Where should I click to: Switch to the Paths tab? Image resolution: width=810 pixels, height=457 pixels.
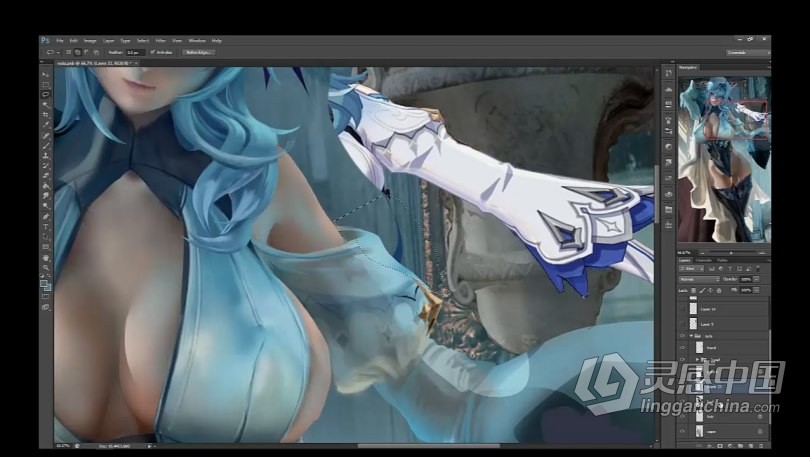point(722,260)
